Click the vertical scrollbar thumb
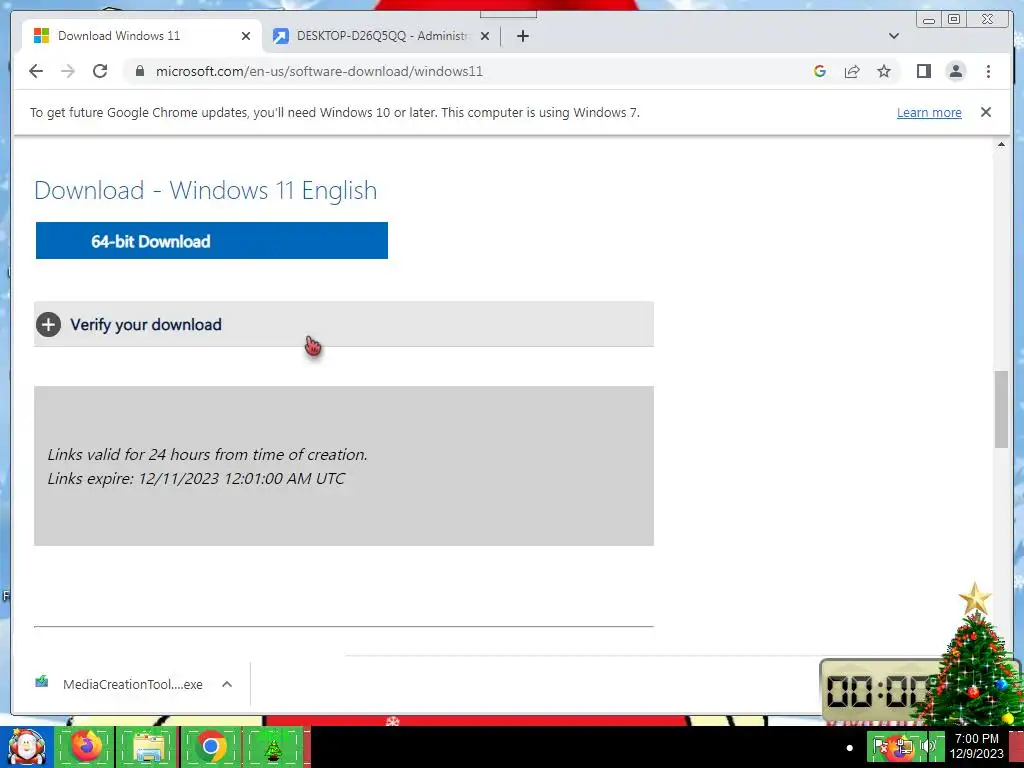The width and height of the screenshot is (1024, 768). (1001, 409)
